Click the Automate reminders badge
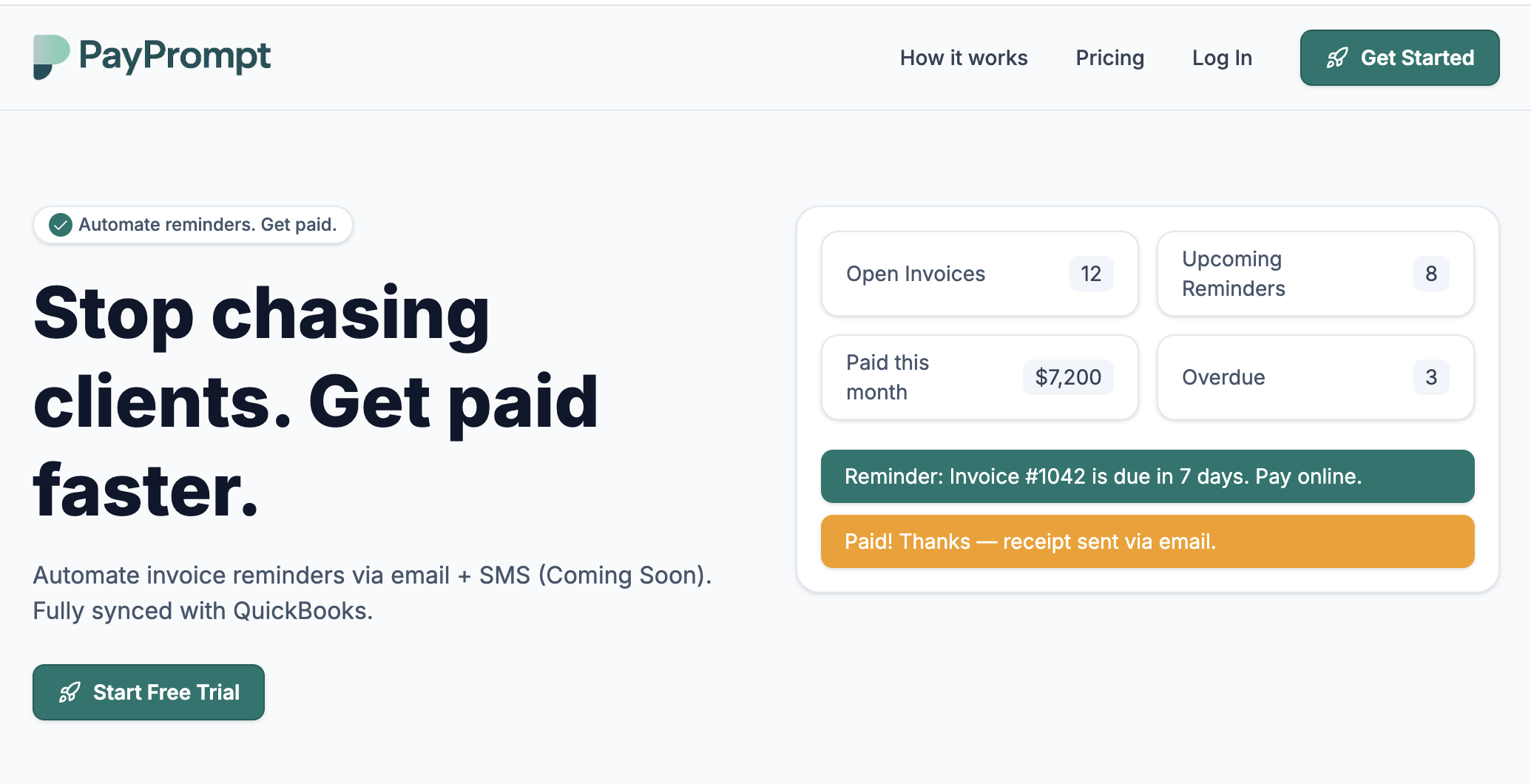The width and height of the screenshot is (1531, 784). 193,224
